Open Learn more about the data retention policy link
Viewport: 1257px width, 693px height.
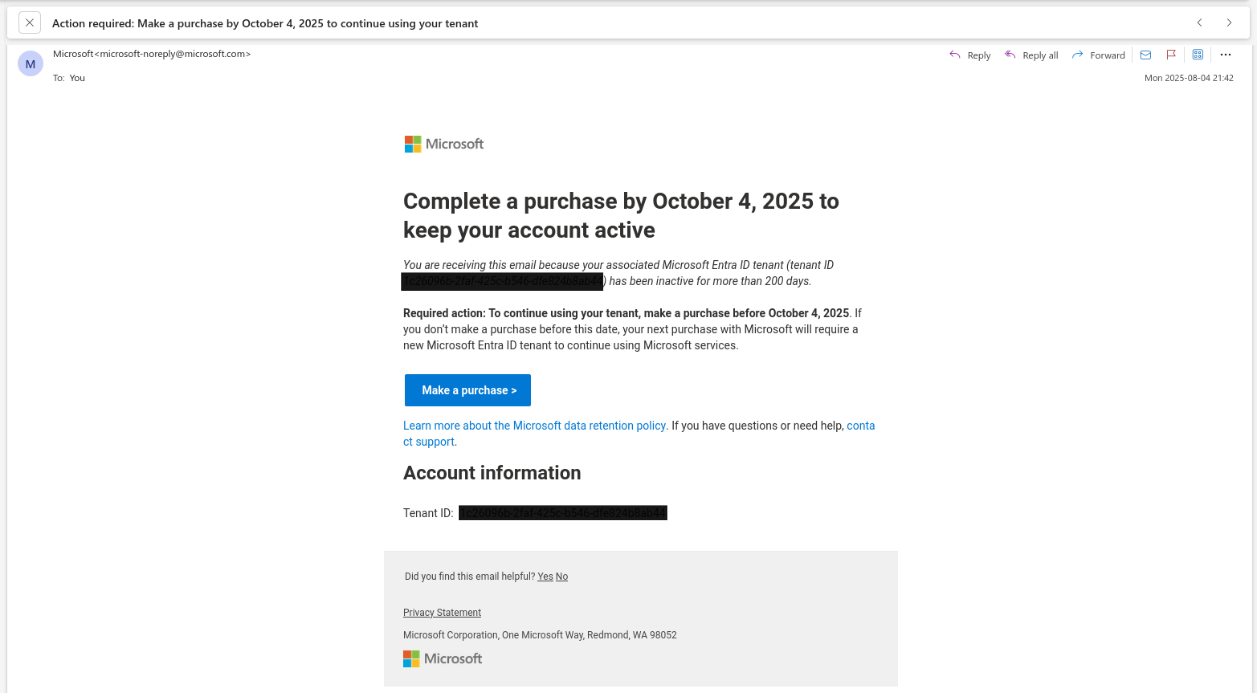coord(535,425)
